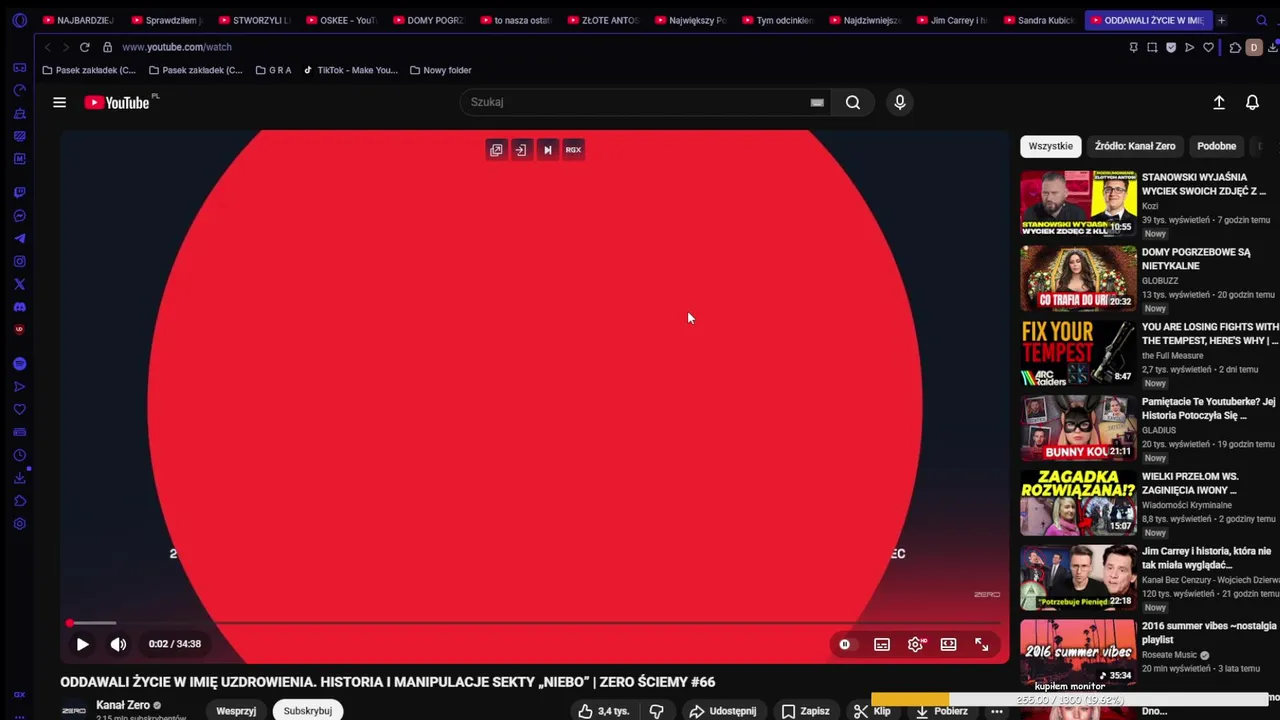Switch to the Sandra Kubicka browser tab
Viewport: 1280px width, 720px height.
(1038, 20)
